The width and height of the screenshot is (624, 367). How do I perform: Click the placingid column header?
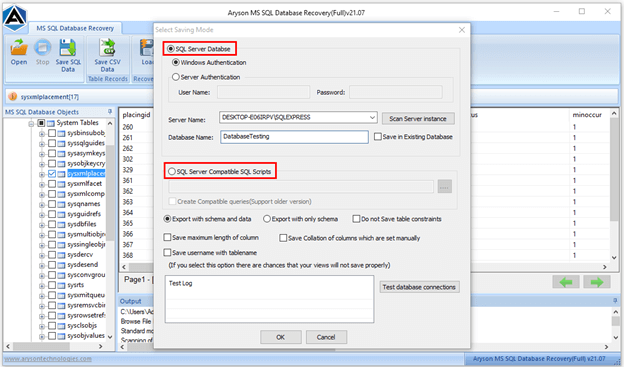coord(136,115)
